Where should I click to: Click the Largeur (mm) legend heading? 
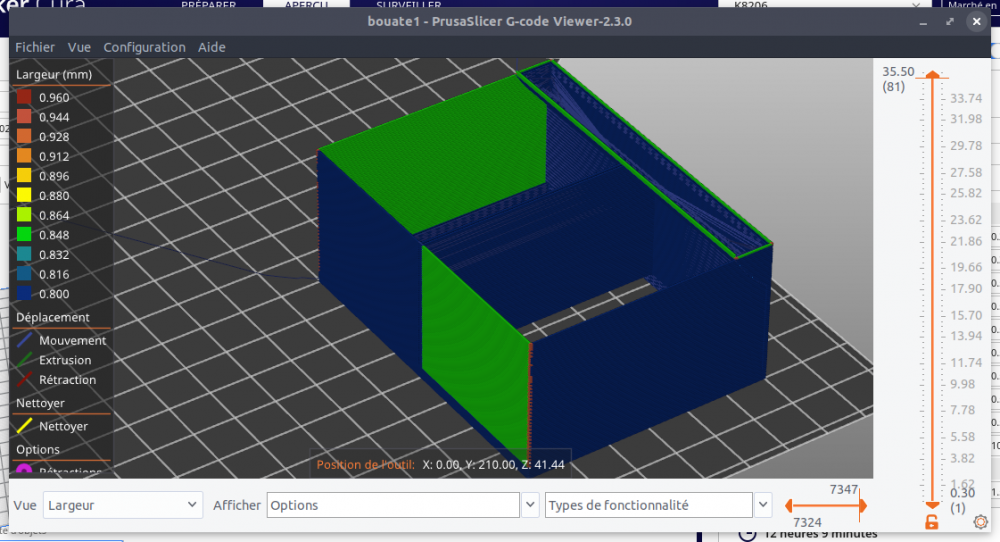pos(54,75)
